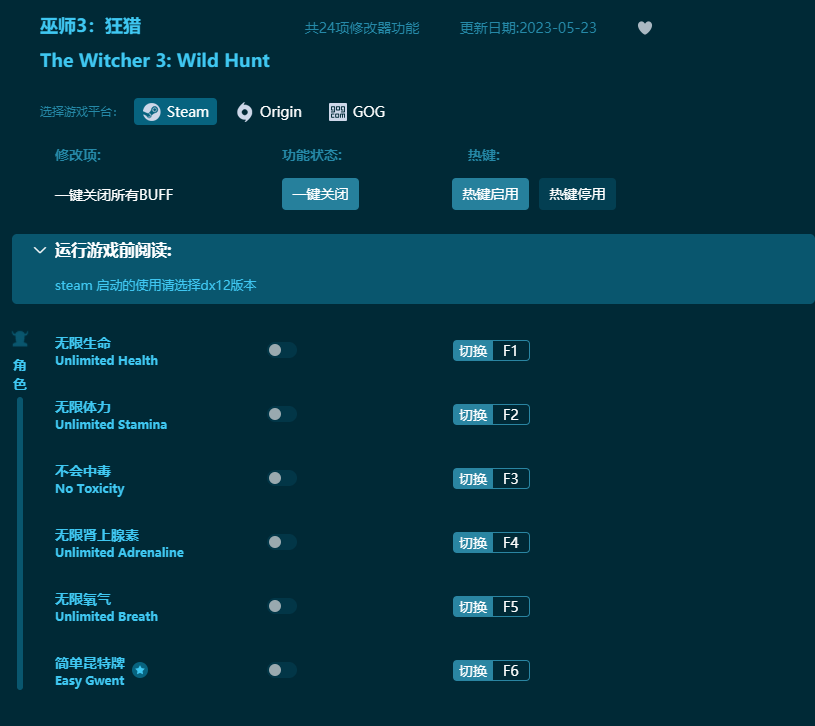815x726 pixels.
Task: Click 切换 F4 hotkey button for Unlimited Adrenaline
Action: pos(490,542)
